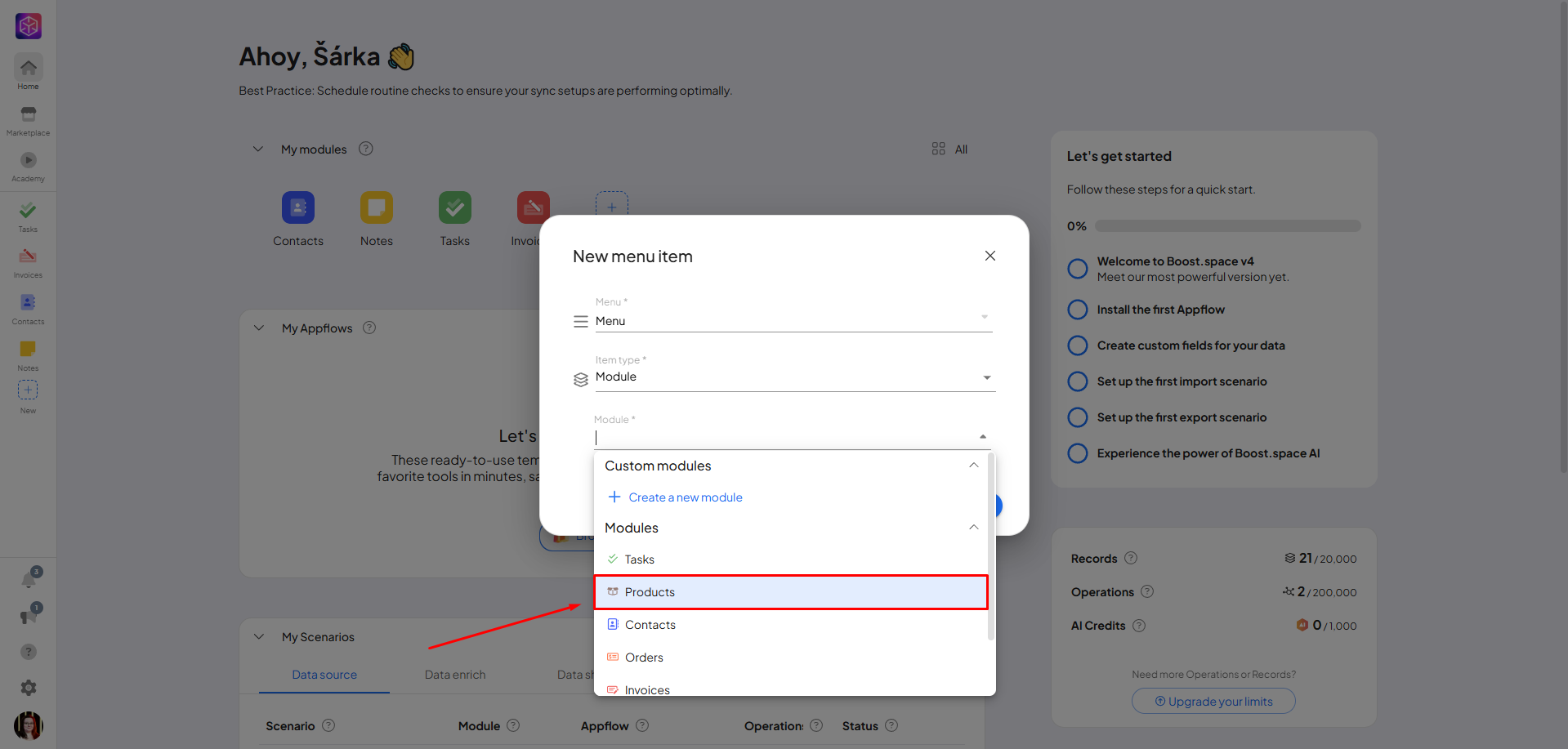This screenshot has height=749, width=1568.
Task: Close the New menu item dialog
Action: point(990,256)
